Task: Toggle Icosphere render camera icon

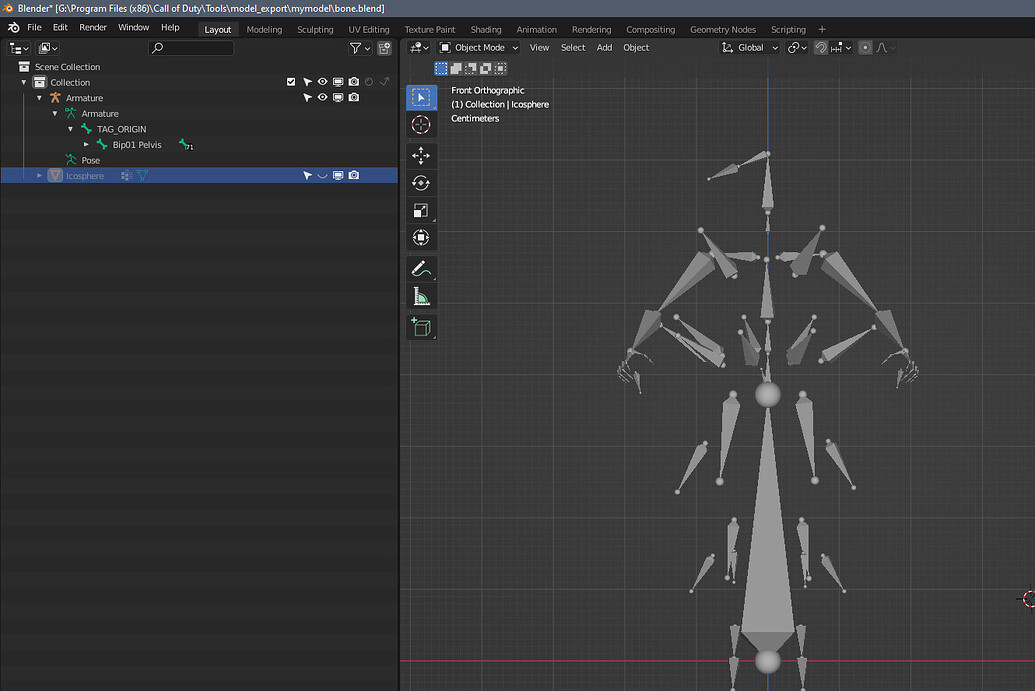Action: click(x=354, y=176)
